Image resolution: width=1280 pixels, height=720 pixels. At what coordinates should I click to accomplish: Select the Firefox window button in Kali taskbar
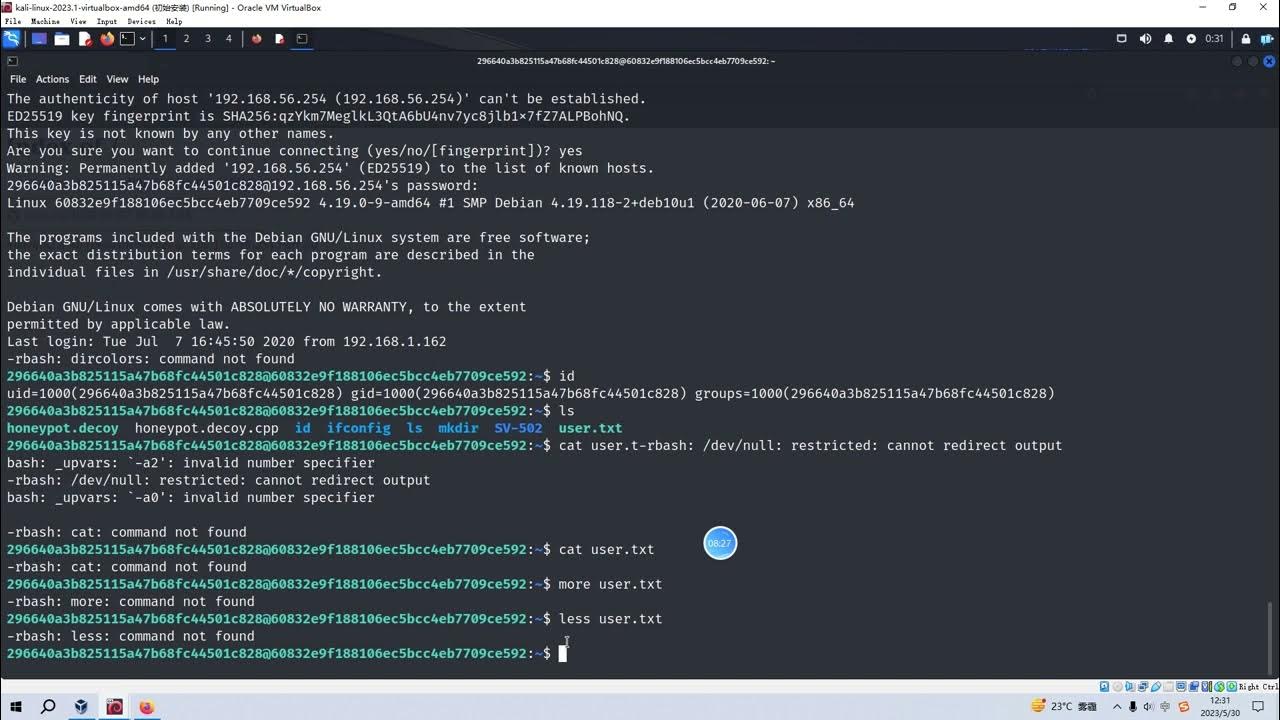(x=257, y=39)
